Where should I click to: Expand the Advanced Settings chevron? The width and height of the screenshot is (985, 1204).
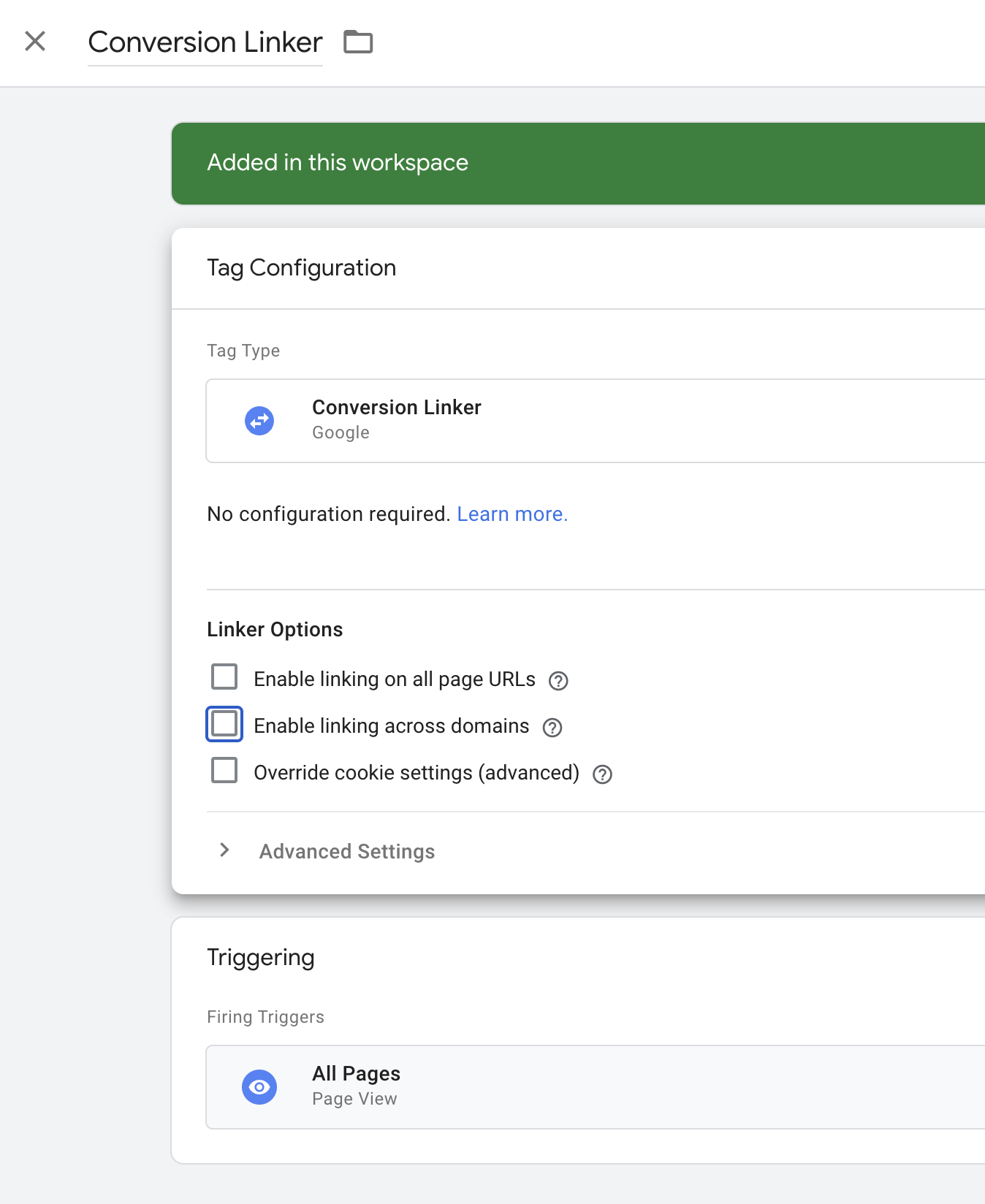coord(224,850)
